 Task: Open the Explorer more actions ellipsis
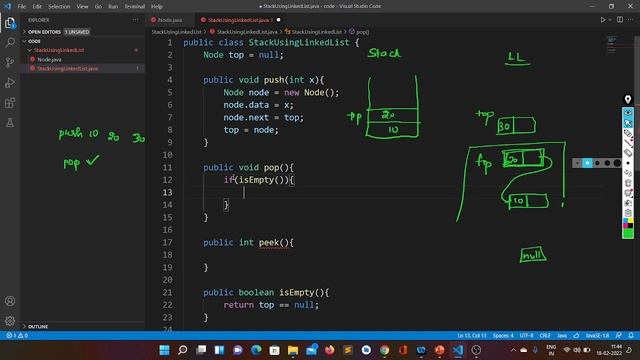pos(135,20)
